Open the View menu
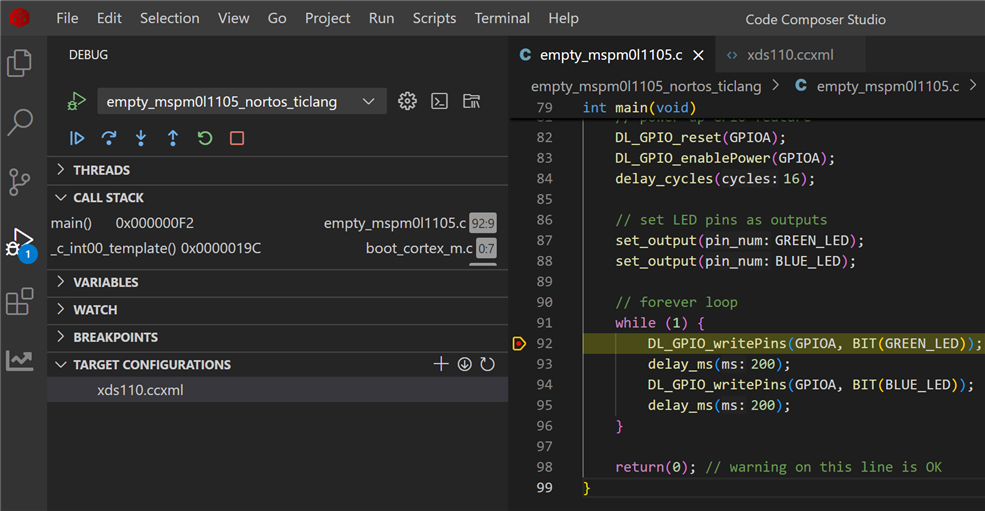 [233, 18]
